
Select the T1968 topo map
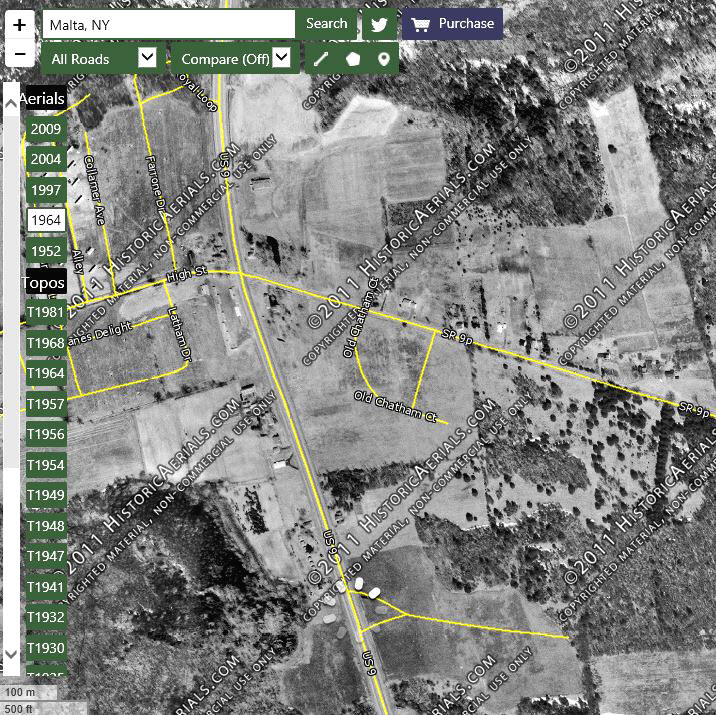click(x=46, y=343)
